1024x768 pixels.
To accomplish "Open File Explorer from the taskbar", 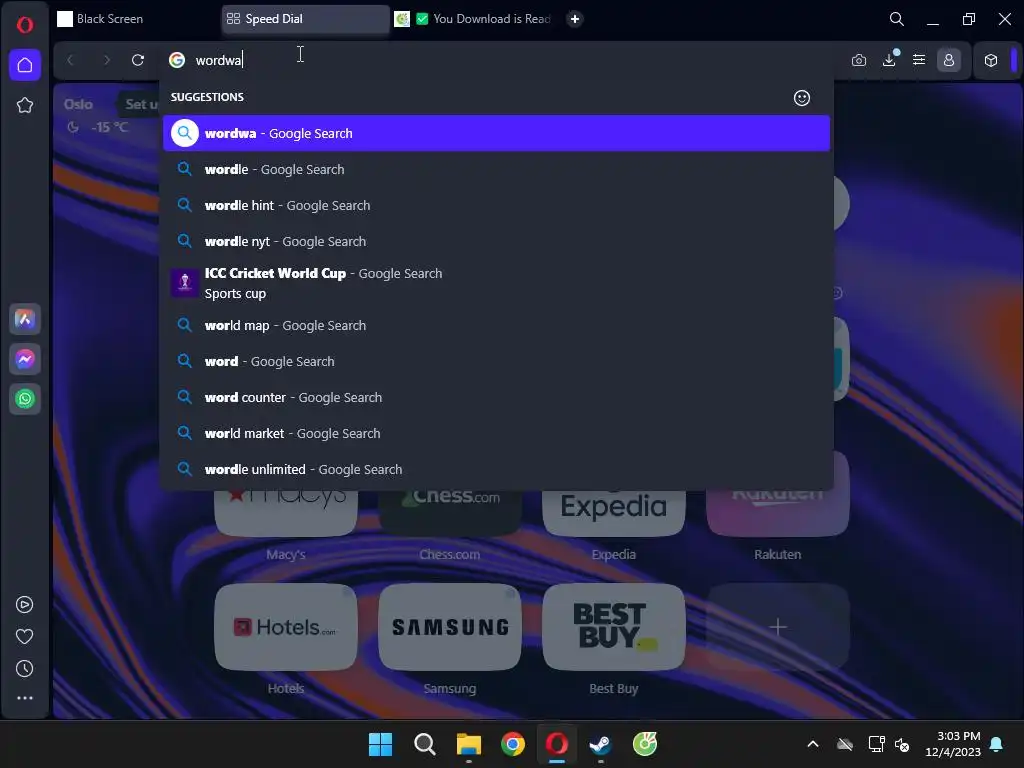I will [x=468, y=744].
